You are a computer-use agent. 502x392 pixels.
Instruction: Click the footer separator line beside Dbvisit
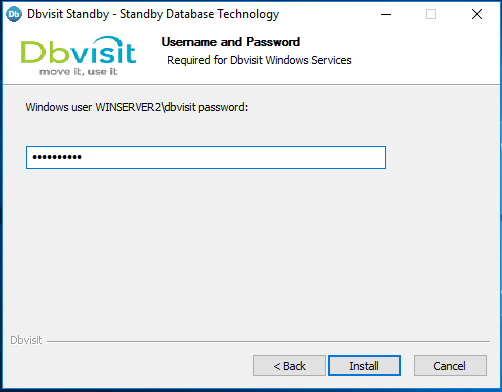268,341
